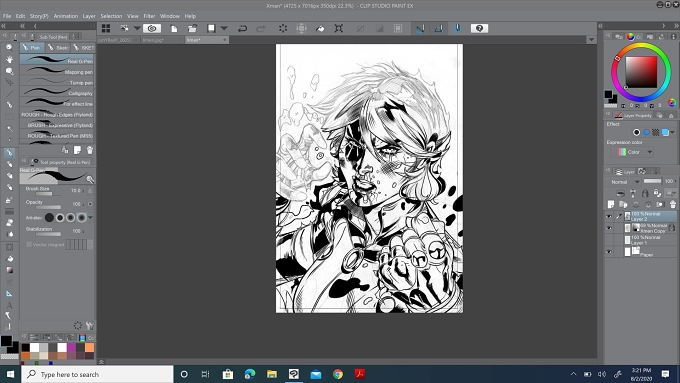Click the Scale/Rotate transform icon
The height and width of the screenshot is (383, 680).
(338, 28)
